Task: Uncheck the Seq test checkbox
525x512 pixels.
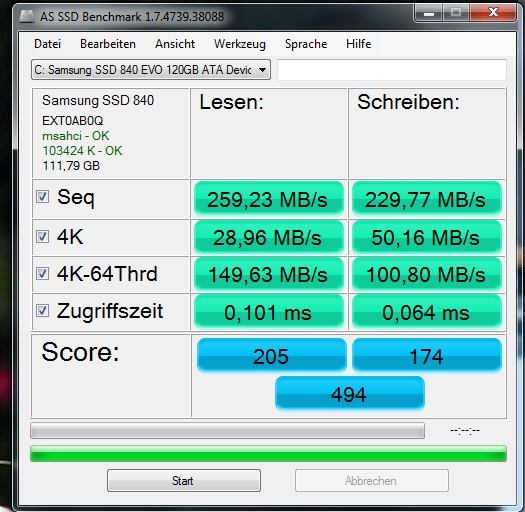Action: [43, 197]
